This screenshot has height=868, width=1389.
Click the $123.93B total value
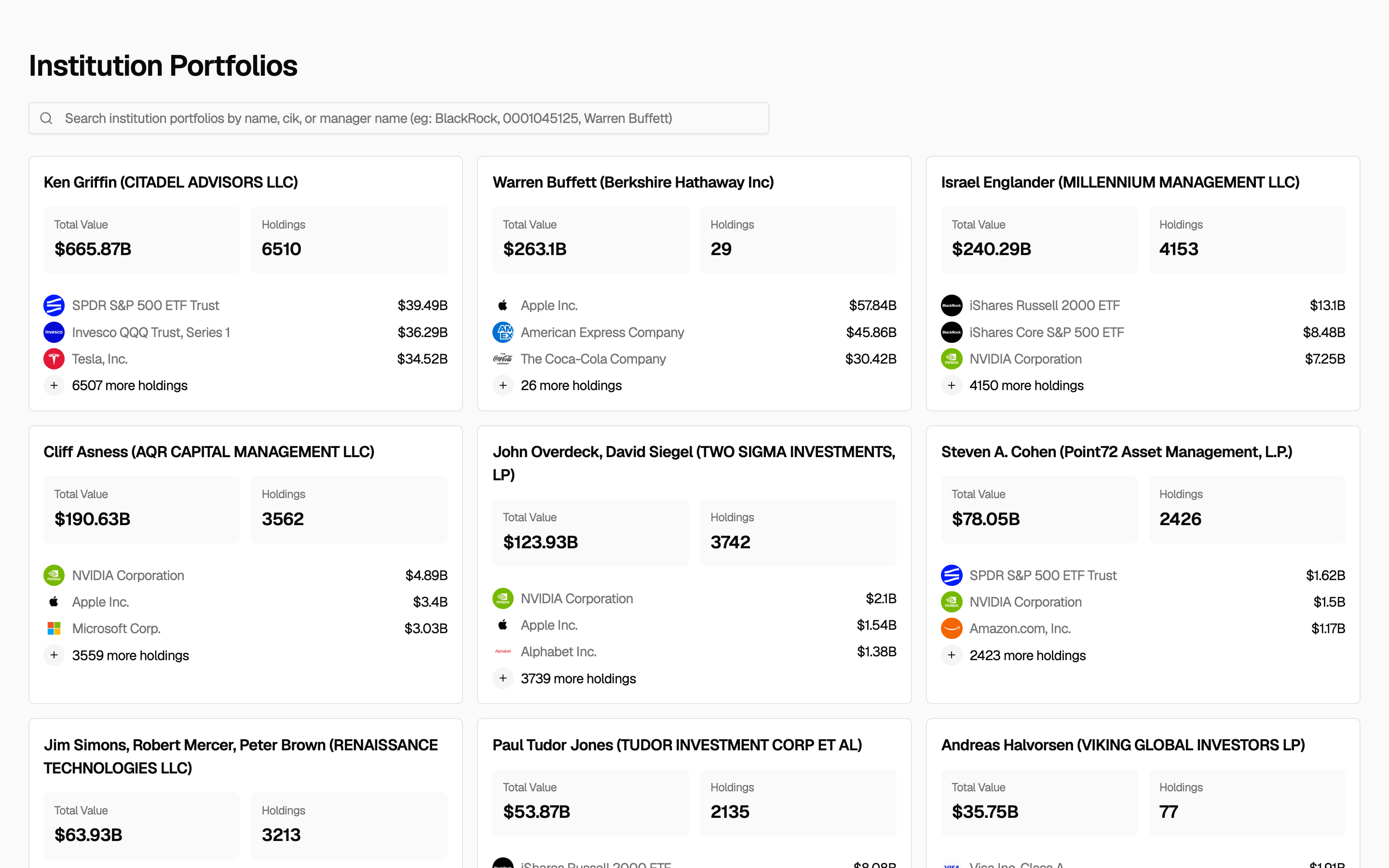(541, 542)
